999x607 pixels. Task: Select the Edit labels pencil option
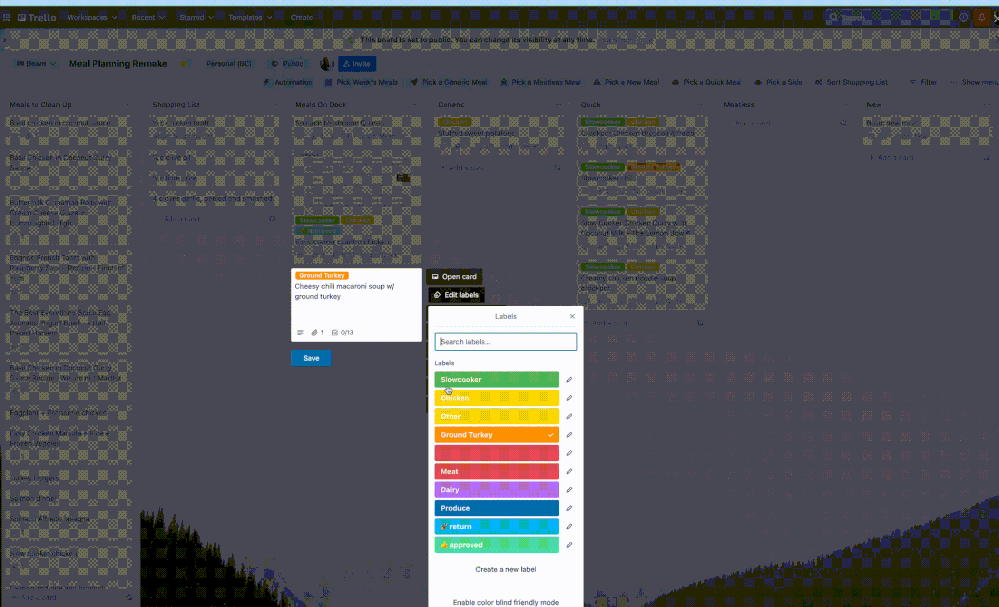(455, 295)
